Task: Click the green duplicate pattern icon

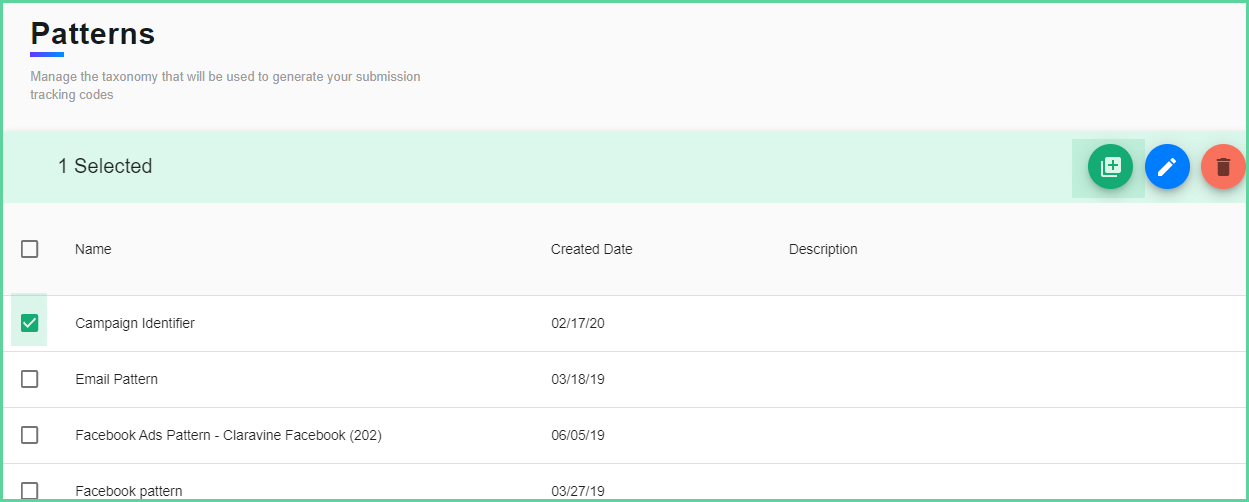Action: pos(1110,167)
